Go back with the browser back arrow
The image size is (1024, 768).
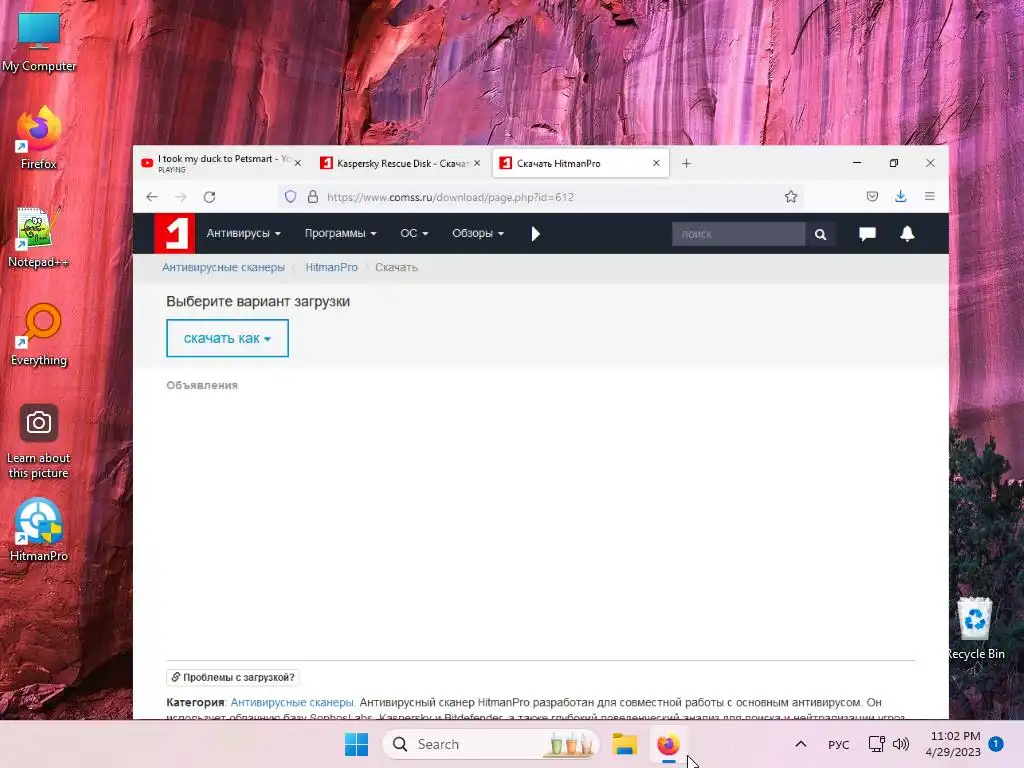point(152,197)
